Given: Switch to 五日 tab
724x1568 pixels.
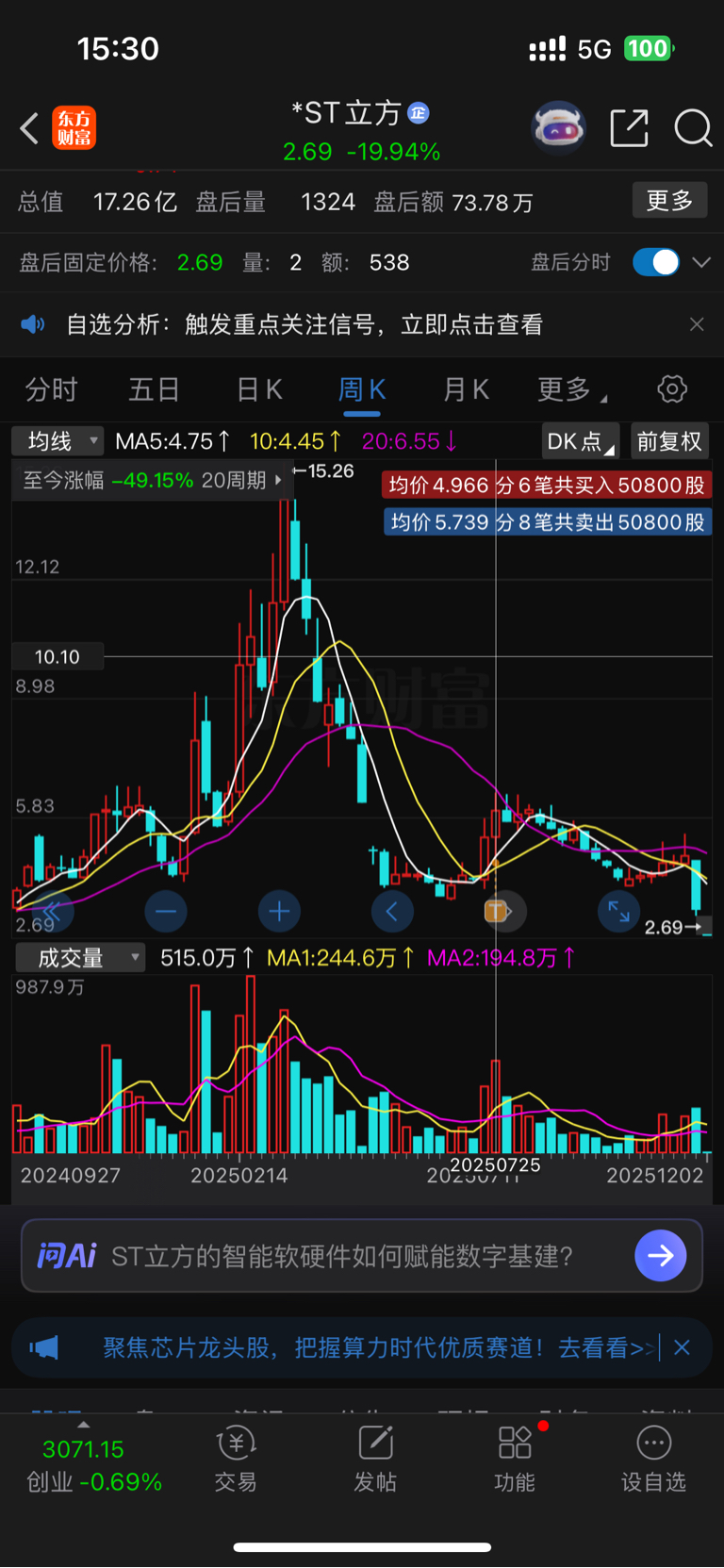Looking at the screenshot, I should pyautogui.click(x=155, y=388).
